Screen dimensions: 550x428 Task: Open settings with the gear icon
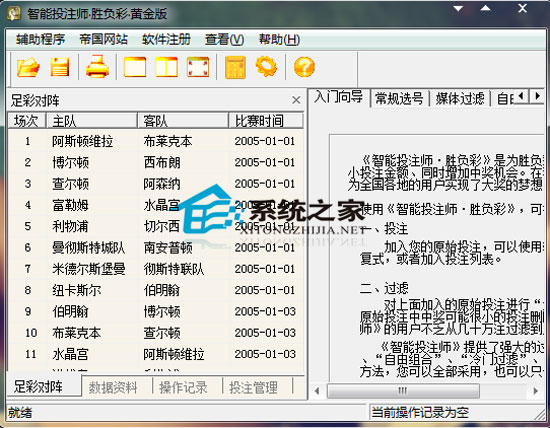[266, 66]
